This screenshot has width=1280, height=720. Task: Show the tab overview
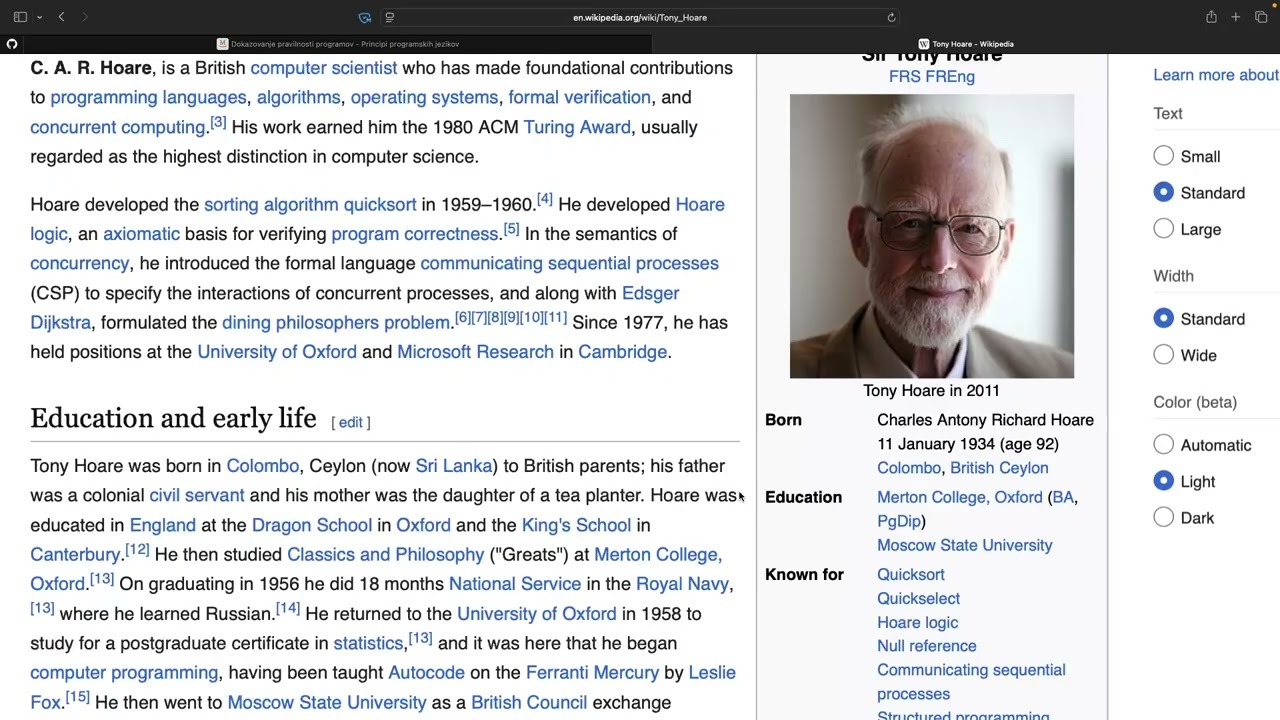click(1261, 17)
